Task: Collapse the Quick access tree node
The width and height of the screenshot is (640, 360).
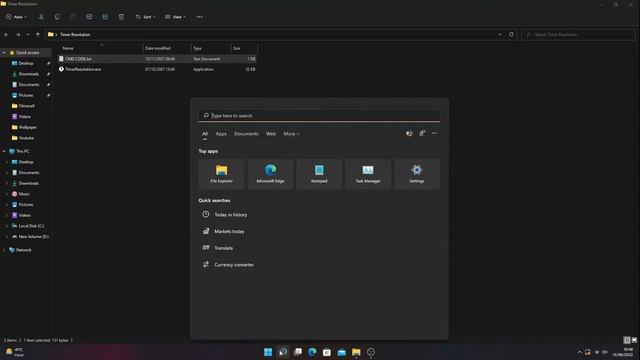Action: click(4, 53)
